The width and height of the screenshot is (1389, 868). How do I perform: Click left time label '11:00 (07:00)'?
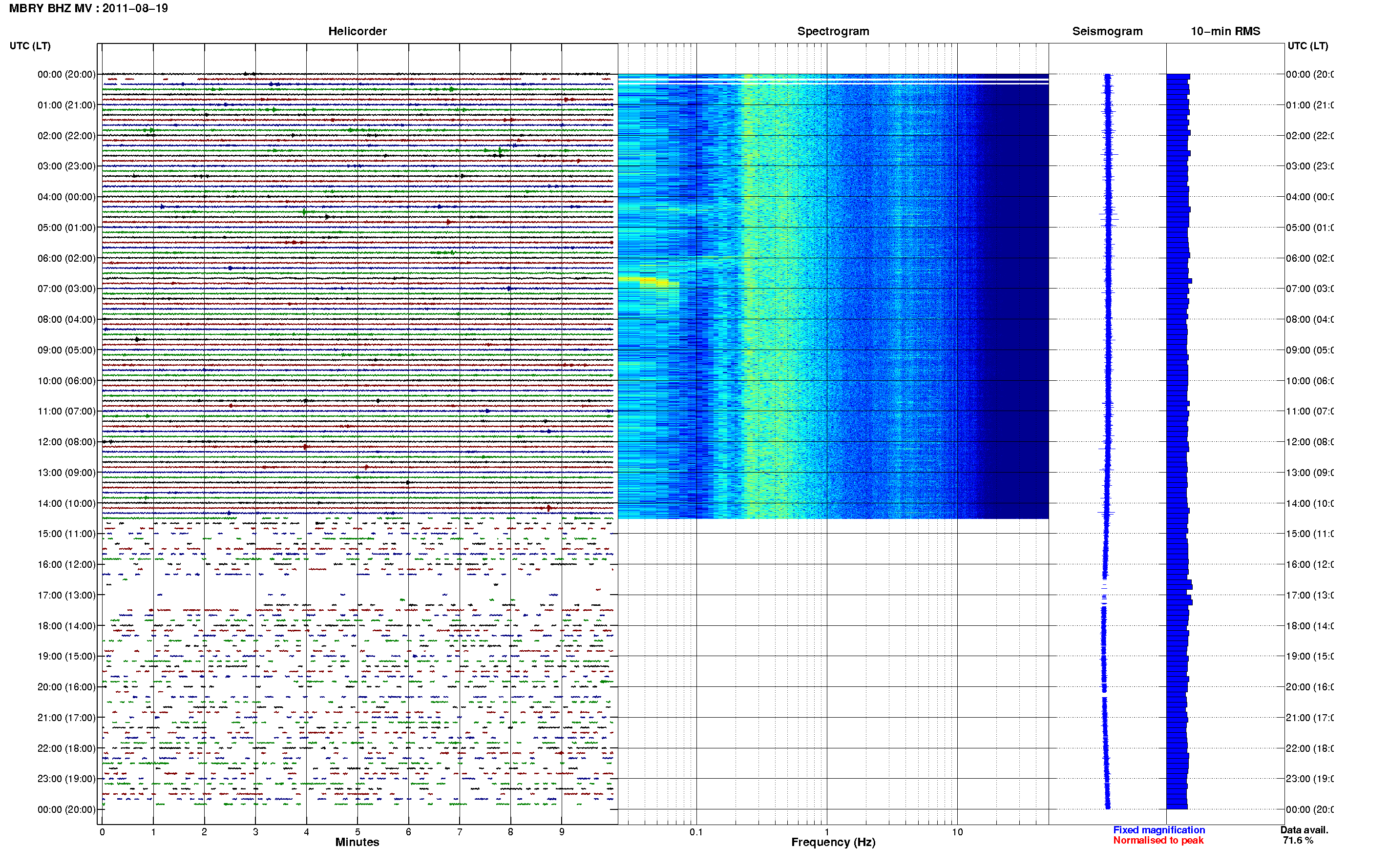[x=66, y=411]
